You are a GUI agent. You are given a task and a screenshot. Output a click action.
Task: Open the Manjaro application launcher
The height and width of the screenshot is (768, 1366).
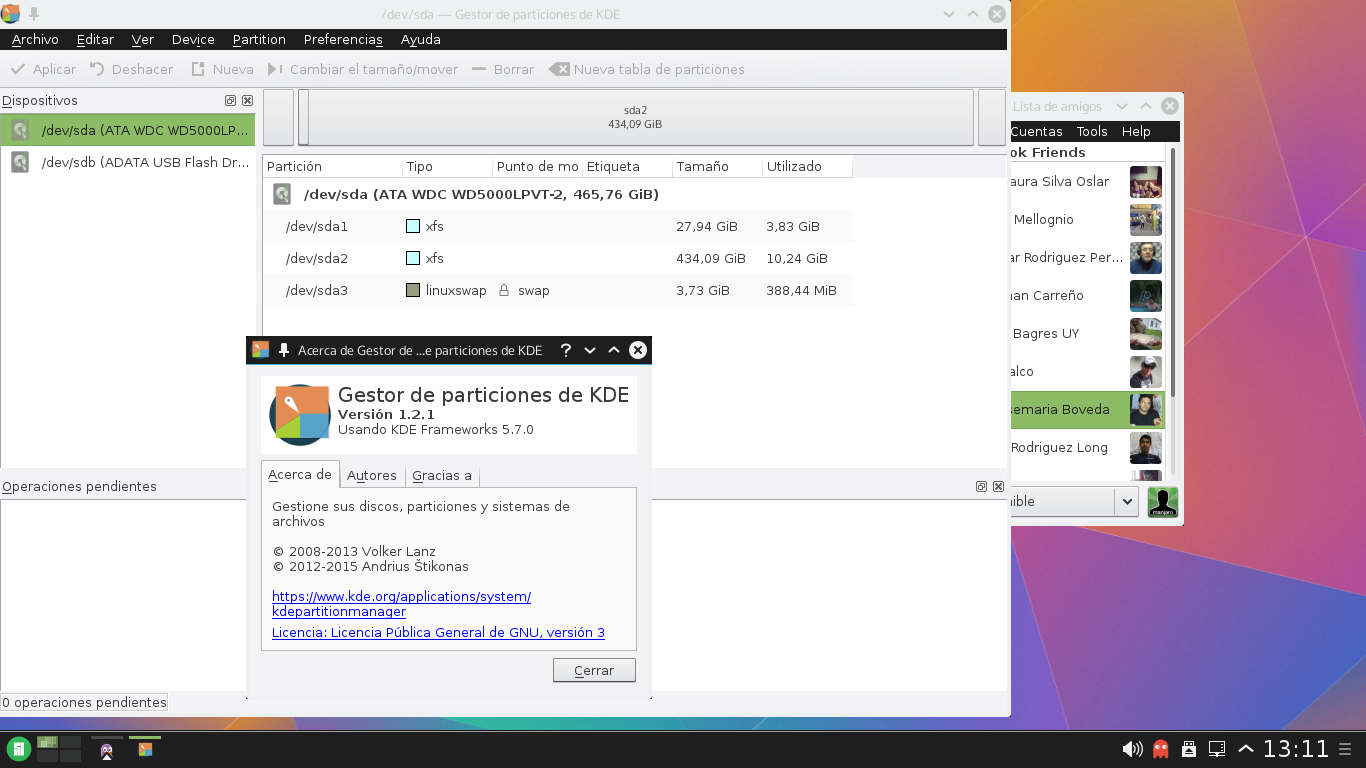point(18,749)
